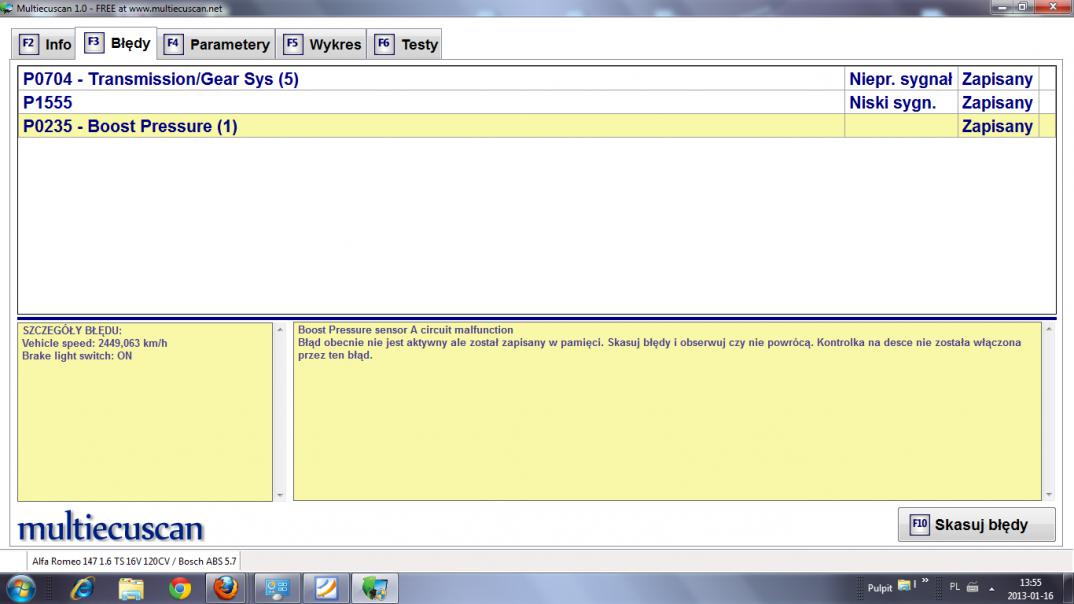
Task: Click the "Vehicle speed: 2449,063 km/h" line
Action: point(95,343)
